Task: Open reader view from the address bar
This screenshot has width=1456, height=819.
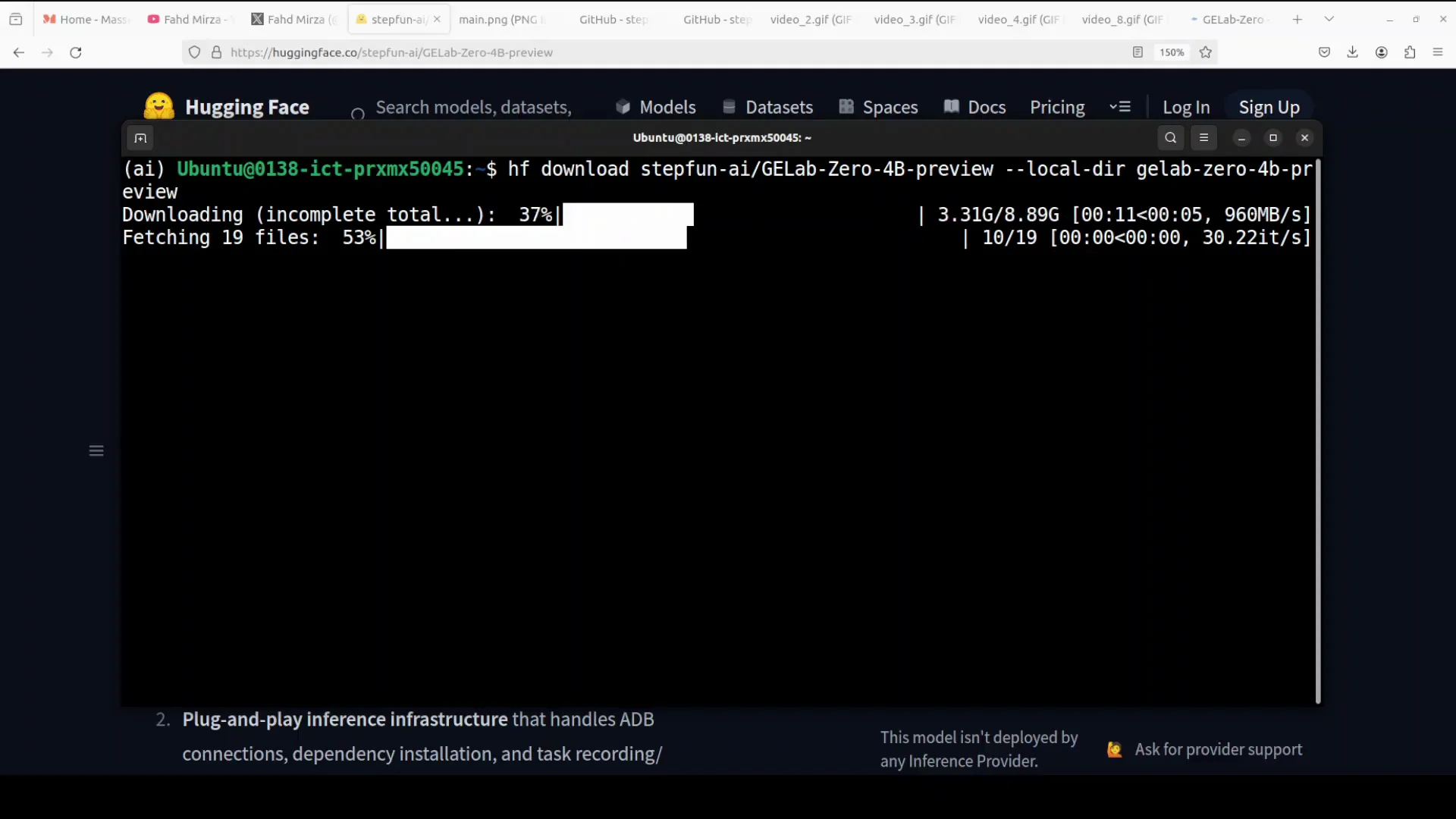Action: pyautogui.click(x=1137, y=52)
